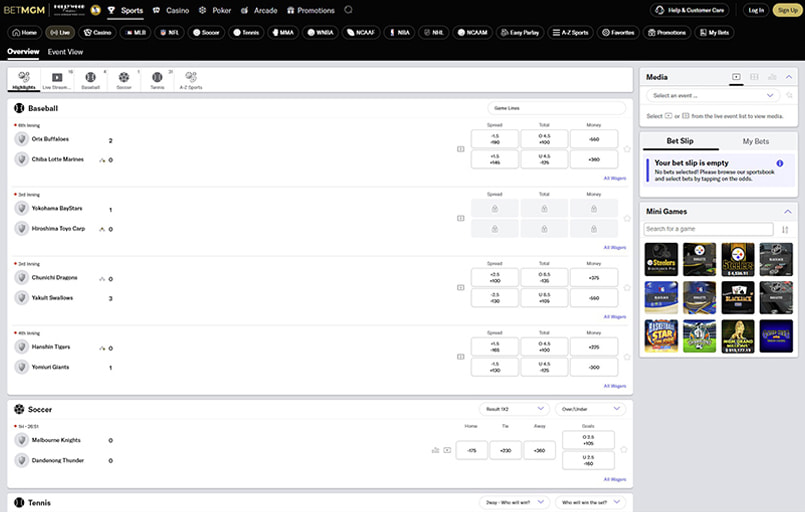Open the NHL section pill
The width and height of the screenshot is (805, 512).
coord(434,32)
